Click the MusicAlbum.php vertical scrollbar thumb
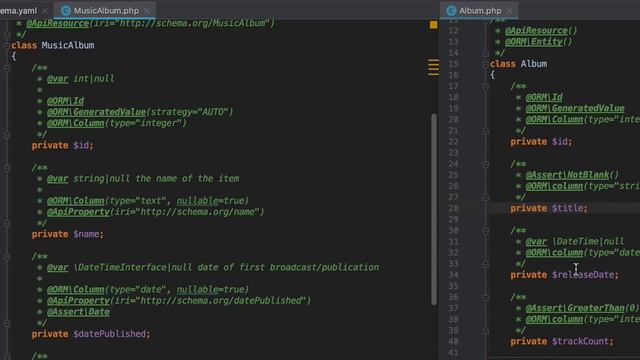This screenshot has height=360, width=640. (433, 209)
